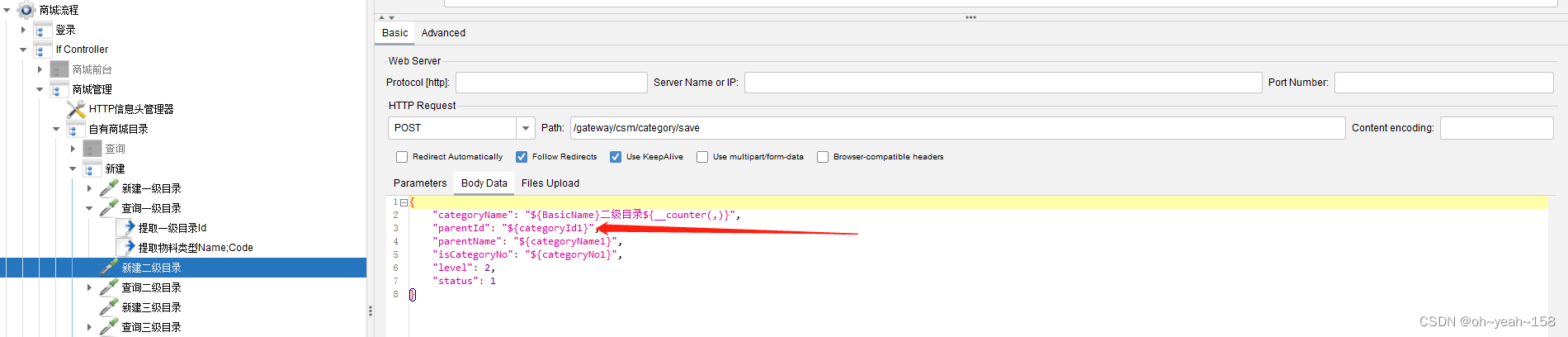The height and width of the screenshot is (337, 1568).
Task: Enable Use multipart/form-data
Action: pyautogui.click(x=702, y=157)
